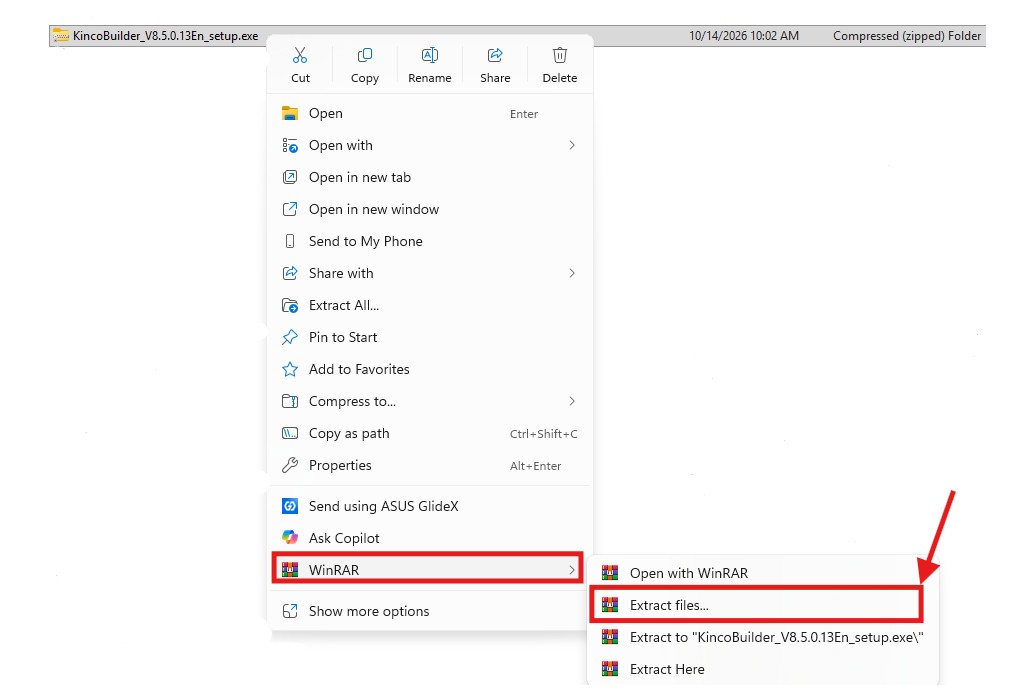1011x695 pixels.
Task: Click the Copy icon
Action: 365,55
